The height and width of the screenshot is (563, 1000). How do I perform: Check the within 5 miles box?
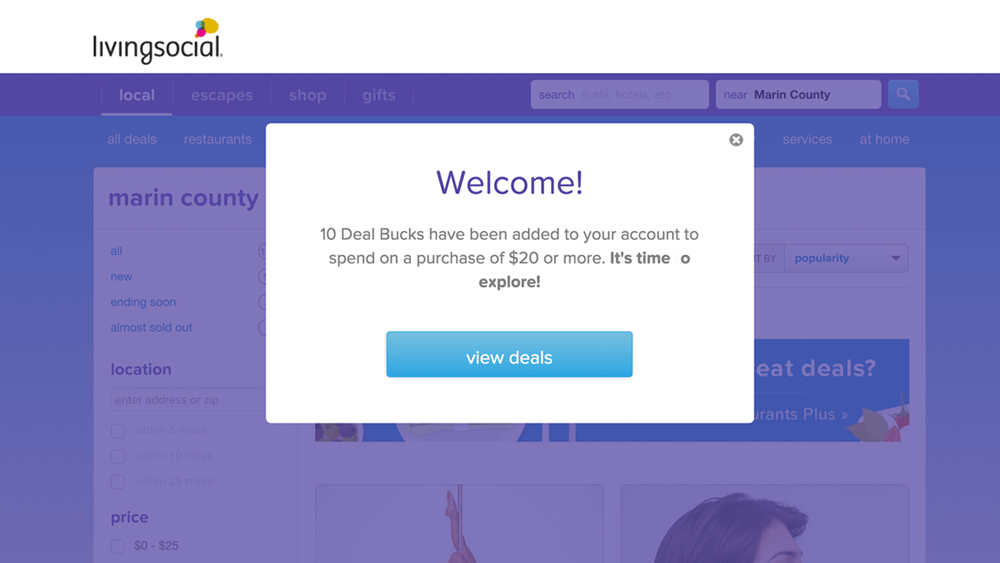tap(118, 431)
